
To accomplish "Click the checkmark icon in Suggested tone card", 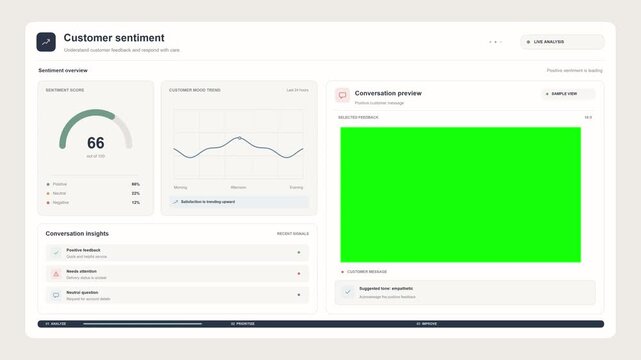I will (x=347, y=292).
